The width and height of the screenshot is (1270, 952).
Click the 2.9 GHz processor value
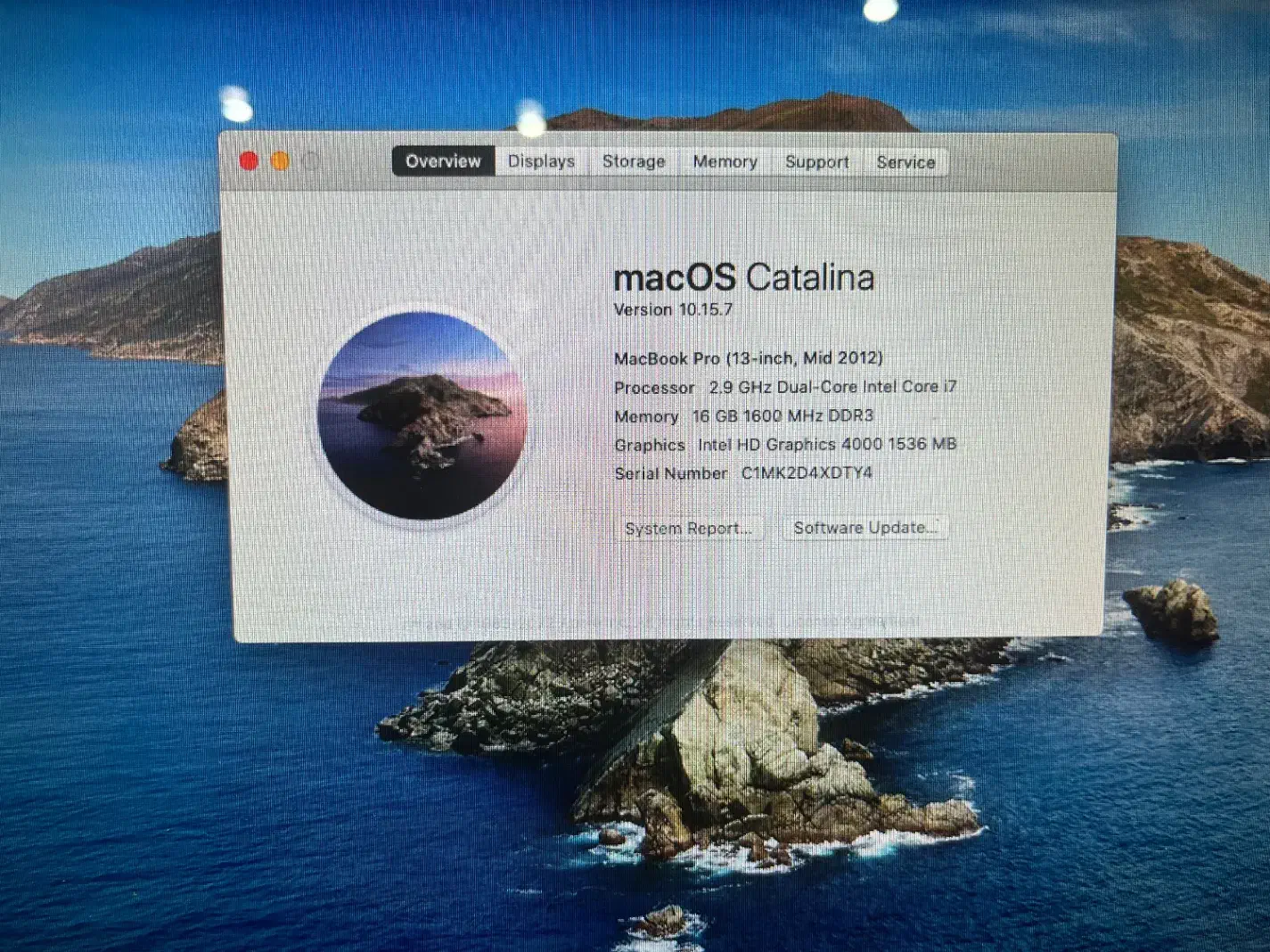click(832, 387)
